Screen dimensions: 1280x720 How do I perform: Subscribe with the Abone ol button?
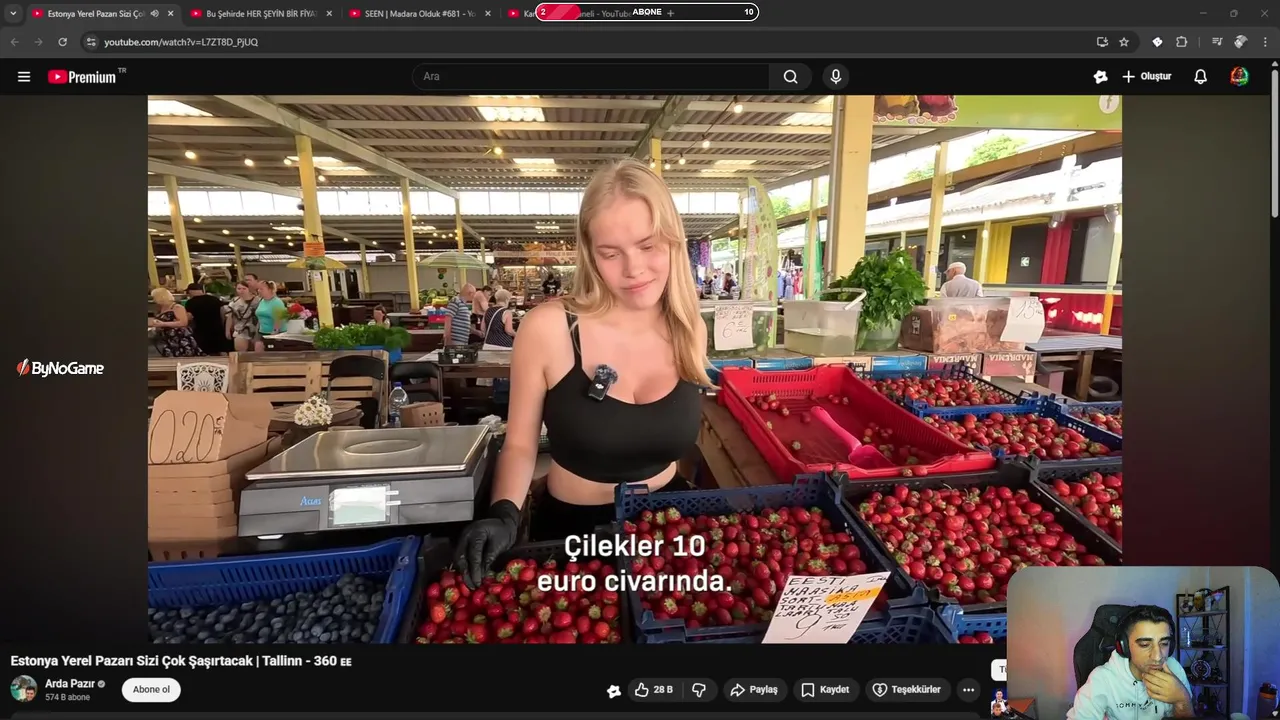152,690
